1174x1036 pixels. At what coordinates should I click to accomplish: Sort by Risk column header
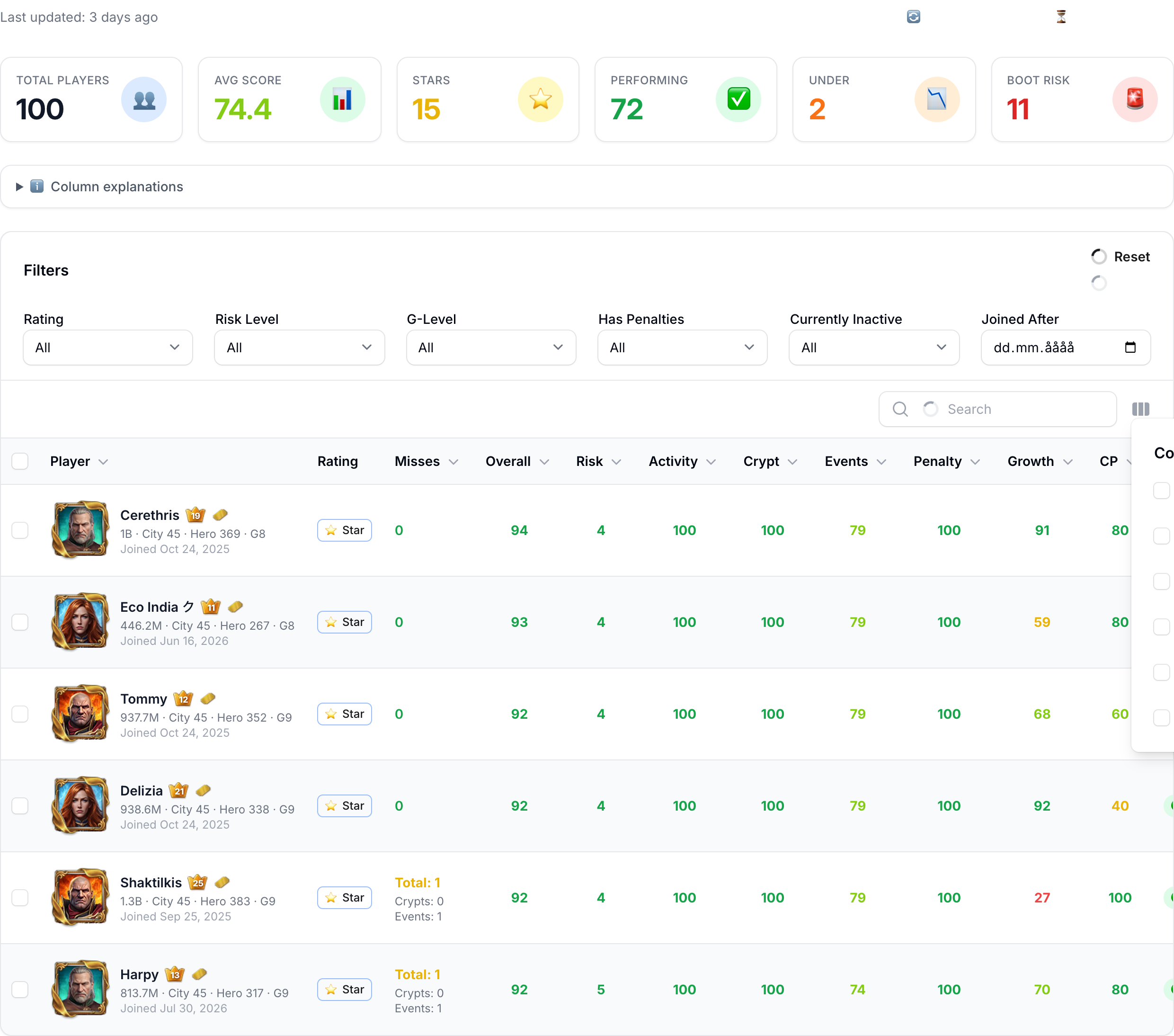point(598,461)
